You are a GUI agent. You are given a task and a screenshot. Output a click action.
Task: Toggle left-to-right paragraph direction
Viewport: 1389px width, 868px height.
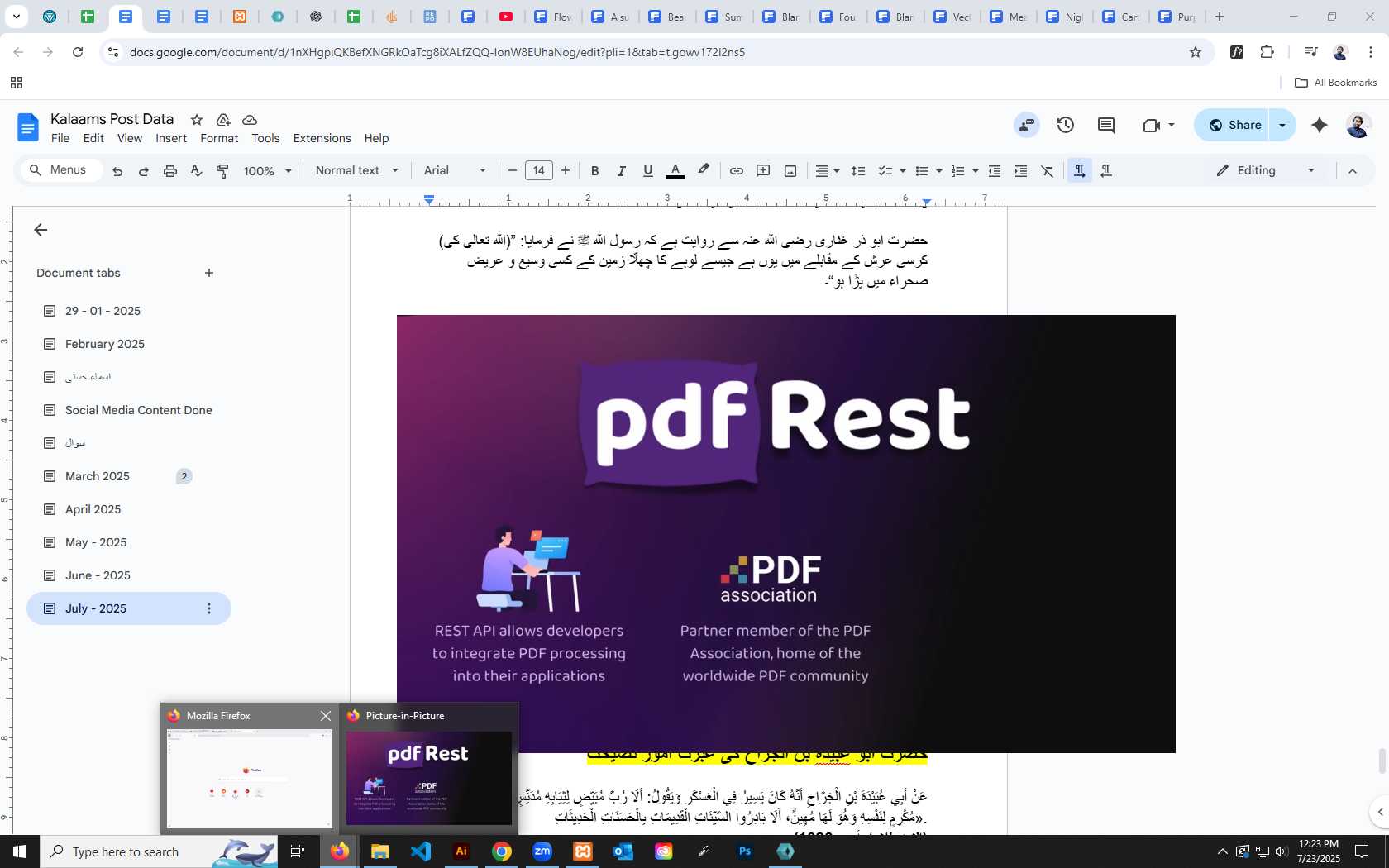pyautogui.click(x=1080, y=171)
